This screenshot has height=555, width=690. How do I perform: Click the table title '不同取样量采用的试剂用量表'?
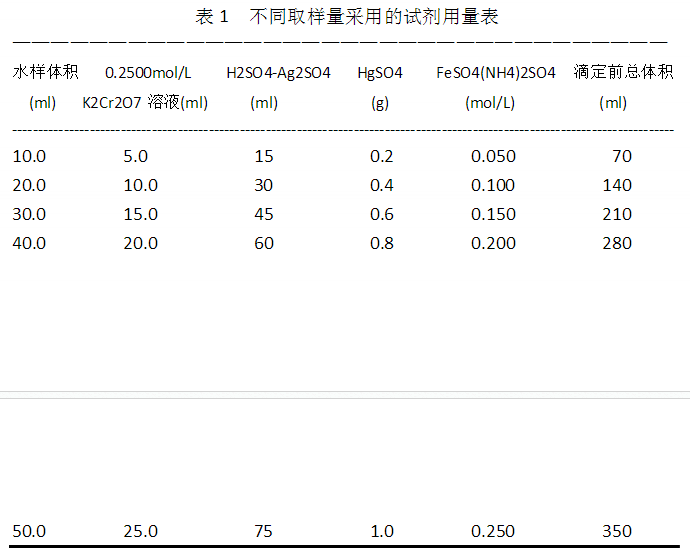[x=373, y=17]
